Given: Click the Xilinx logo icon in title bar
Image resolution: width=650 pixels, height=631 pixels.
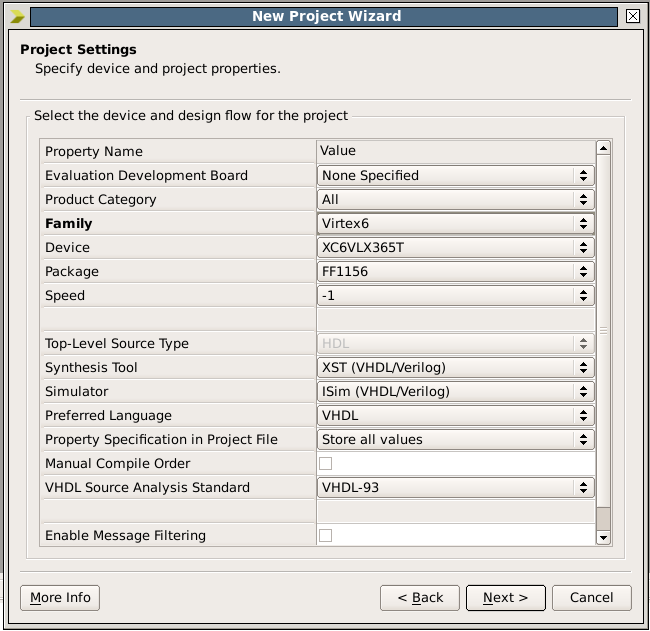Looking at the screenshot, I should pos(17,16).
